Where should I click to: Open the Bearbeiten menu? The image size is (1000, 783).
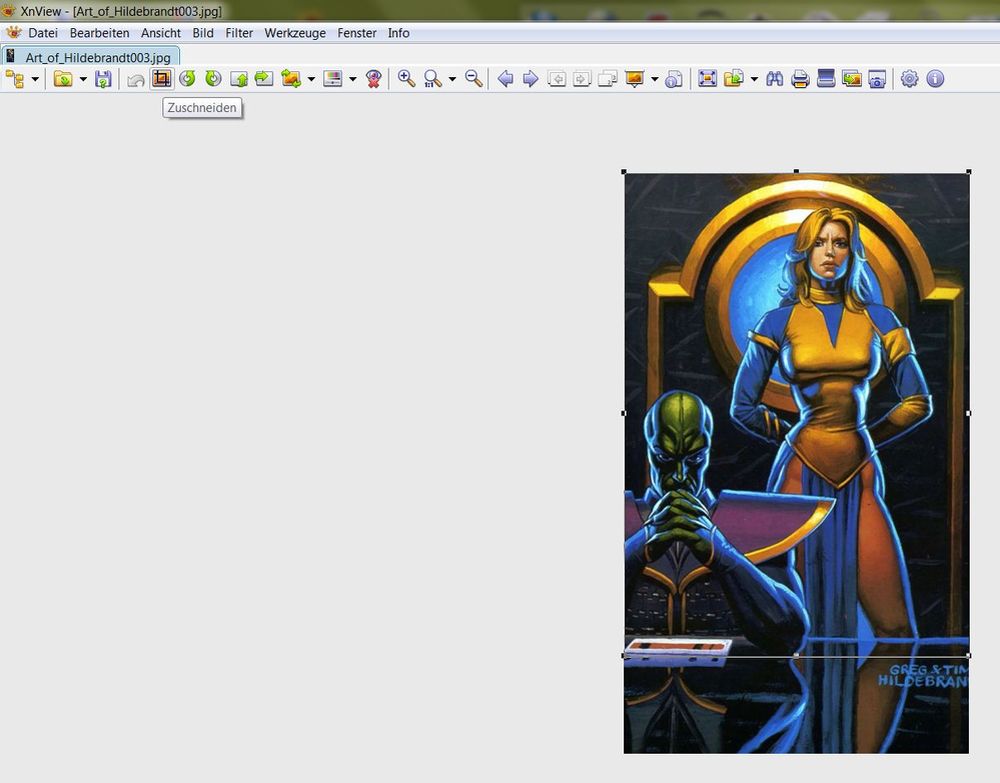(99, 33)
